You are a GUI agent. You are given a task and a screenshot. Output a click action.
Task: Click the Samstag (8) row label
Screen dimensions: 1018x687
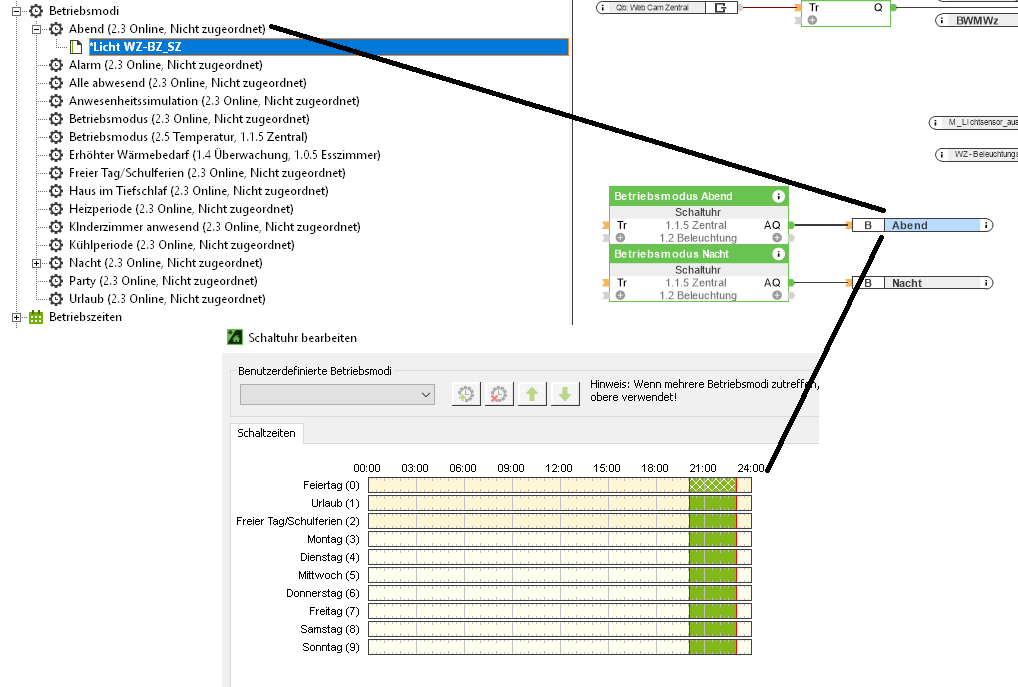coord(330,629)
